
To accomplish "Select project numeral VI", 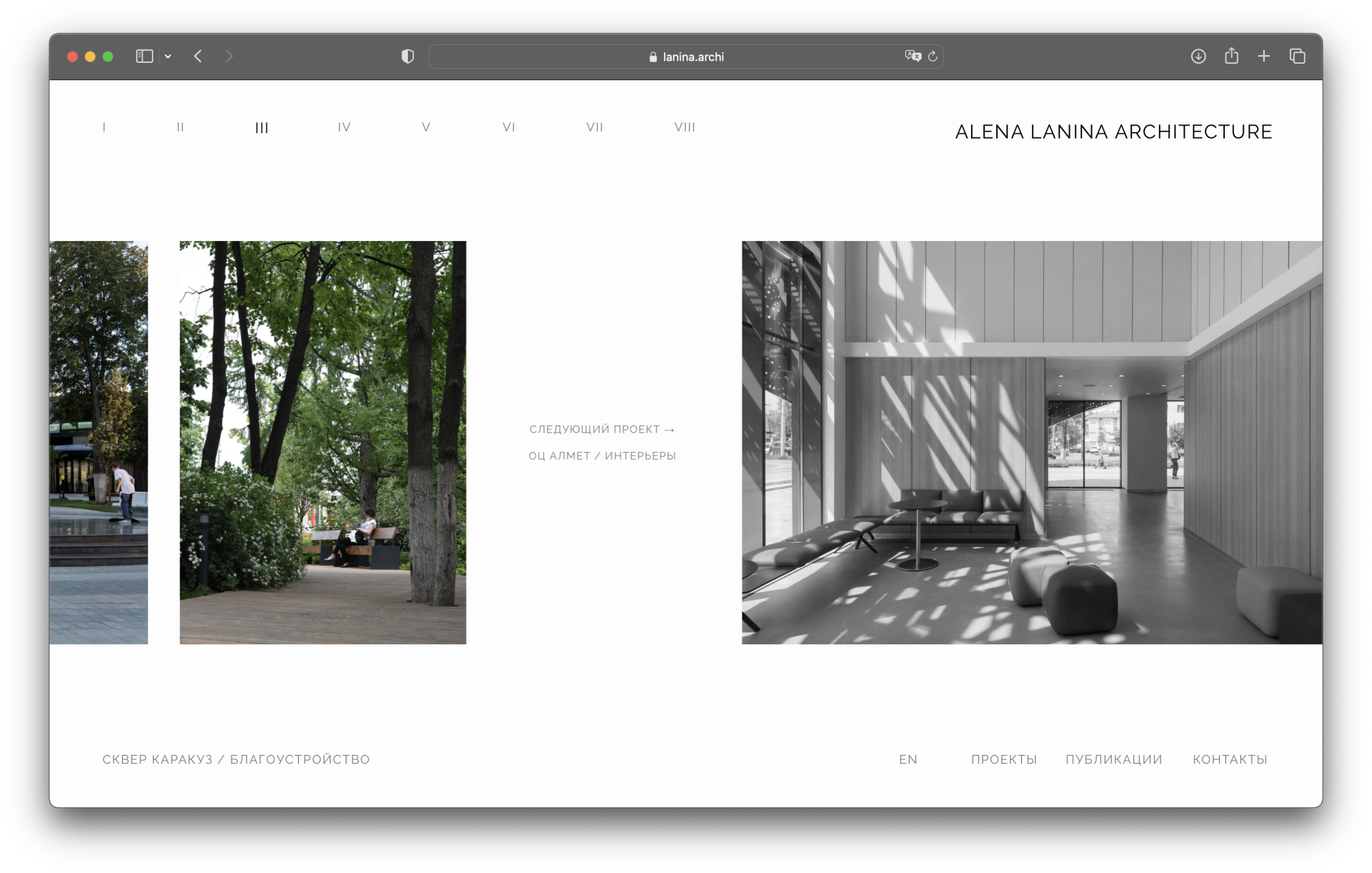I will click(509, 127).
